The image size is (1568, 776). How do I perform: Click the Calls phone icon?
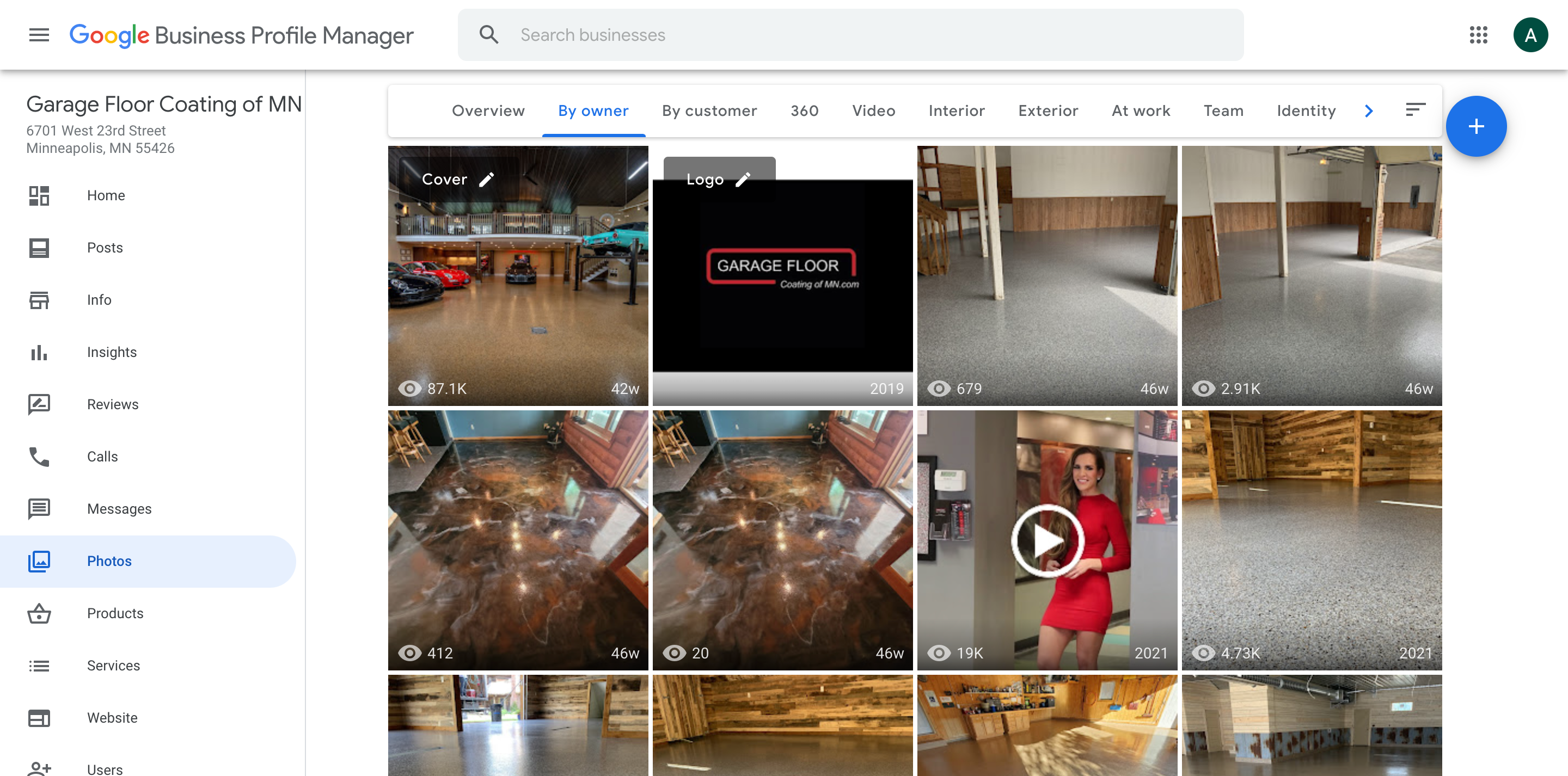pyautogui.click(x=39, y=457)
